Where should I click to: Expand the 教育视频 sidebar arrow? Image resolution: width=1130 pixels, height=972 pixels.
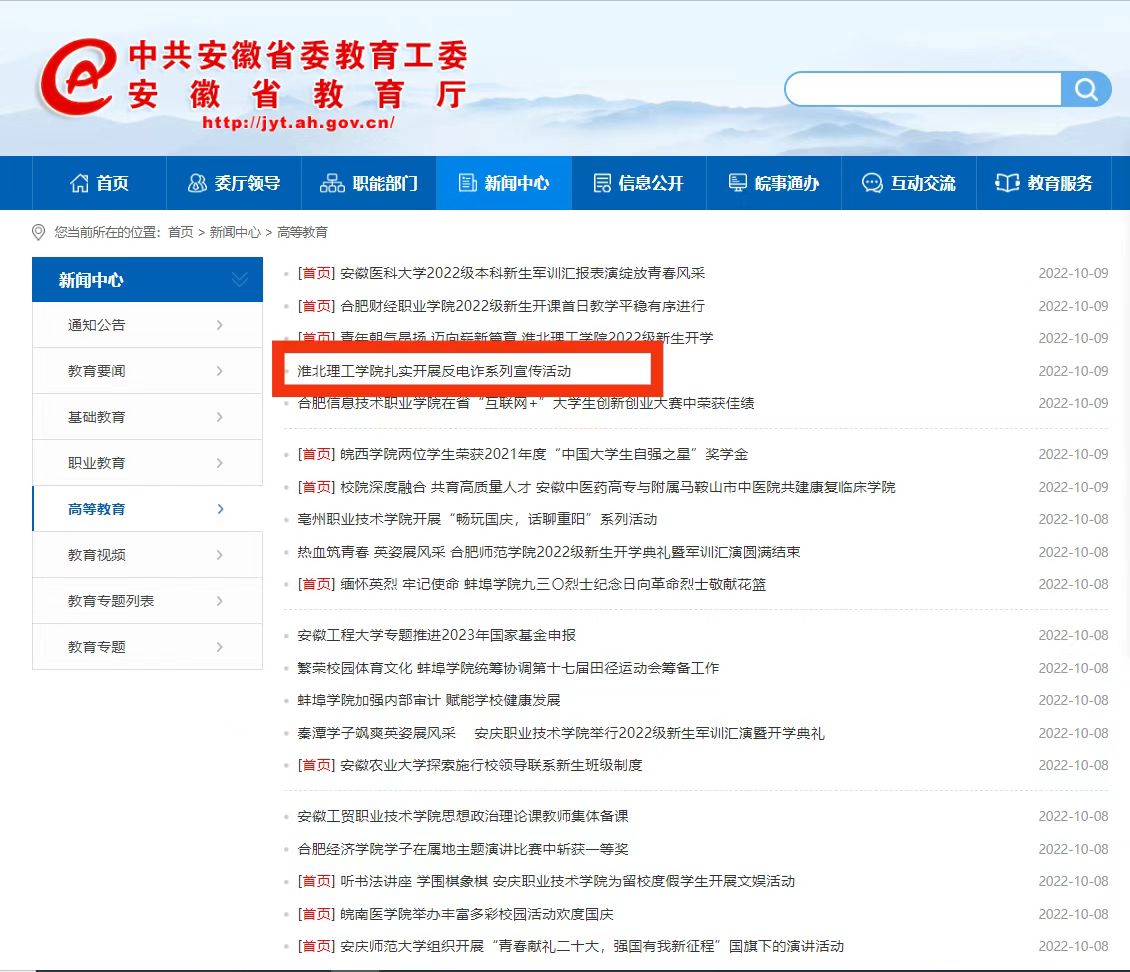220,555
